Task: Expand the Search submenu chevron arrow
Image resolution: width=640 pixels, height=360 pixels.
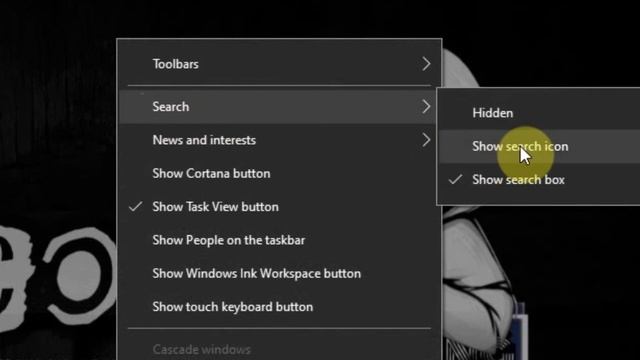Action: pyautogui.click(x=426, y=107)
